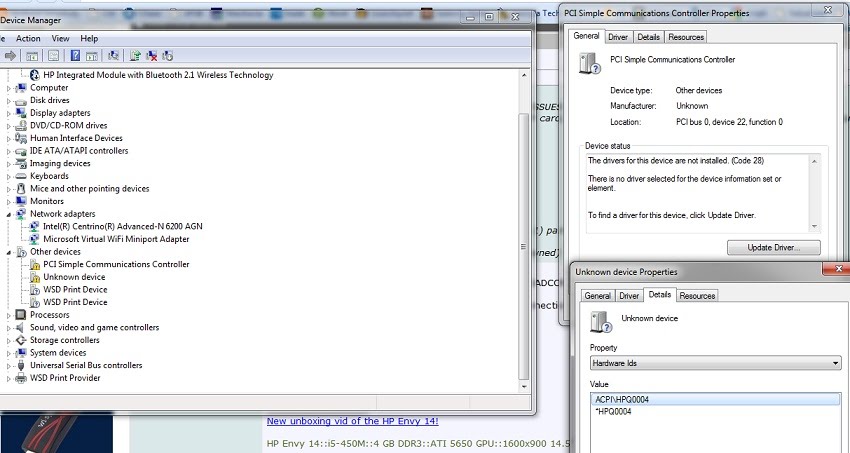This screenshot has height=453, width=850.
Task: Select IDE ATA/ATAPI controllers tree item
Action: 79,151
